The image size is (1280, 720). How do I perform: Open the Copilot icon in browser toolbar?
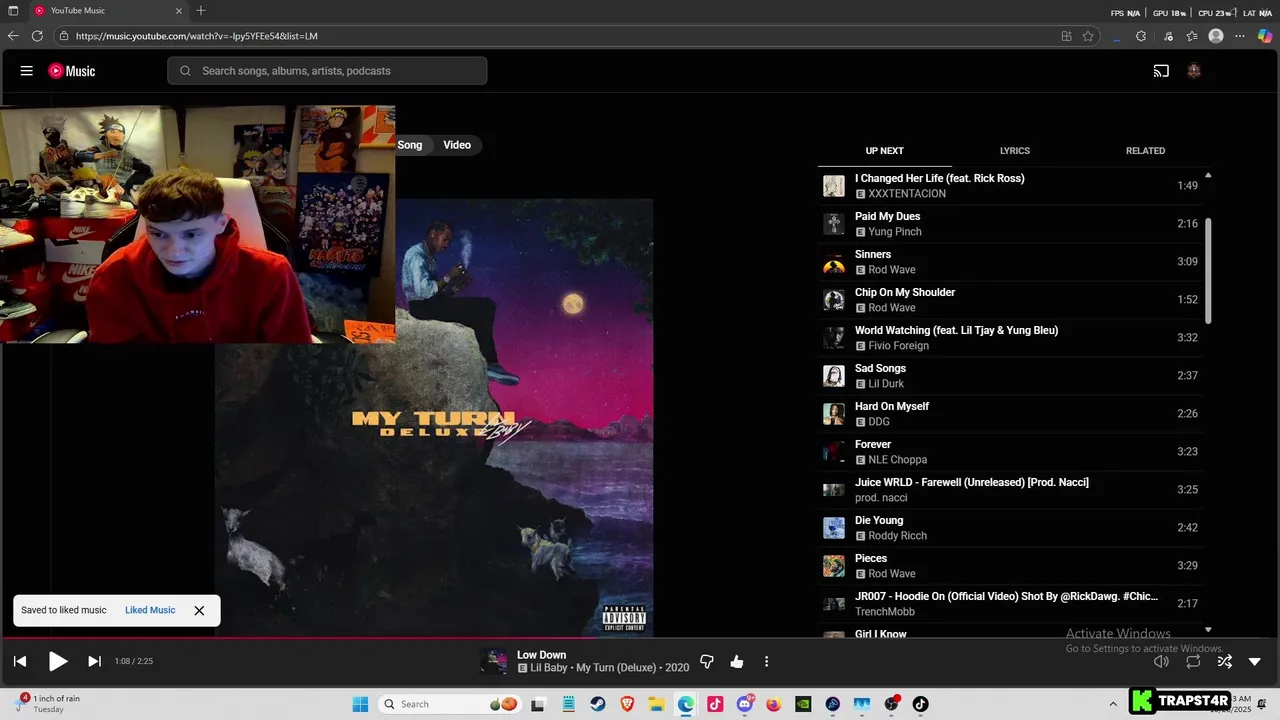[x=1265, y=36]
